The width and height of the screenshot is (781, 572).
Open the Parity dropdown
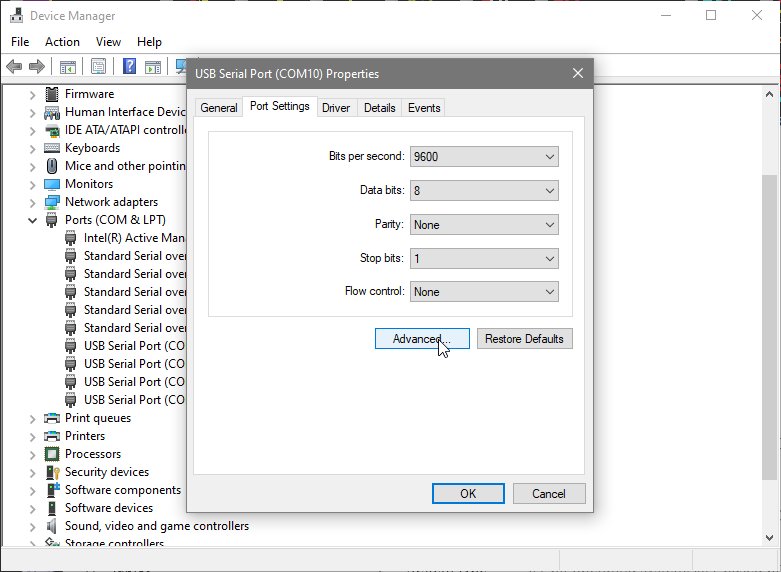(x=484, y=224)
